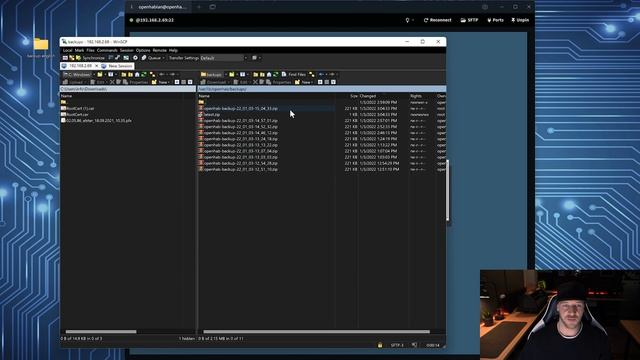This screenshot has height=360, width=640.
Task: Click SFTP in the terminal window
Action: click(x=469, y=20)
